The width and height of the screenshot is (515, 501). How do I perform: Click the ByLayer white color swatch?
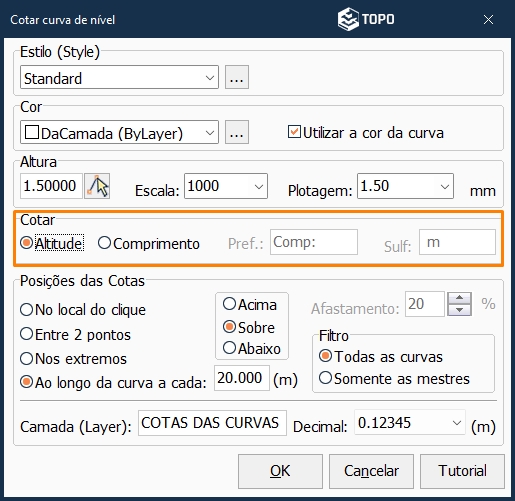click(x=32, y=132)
